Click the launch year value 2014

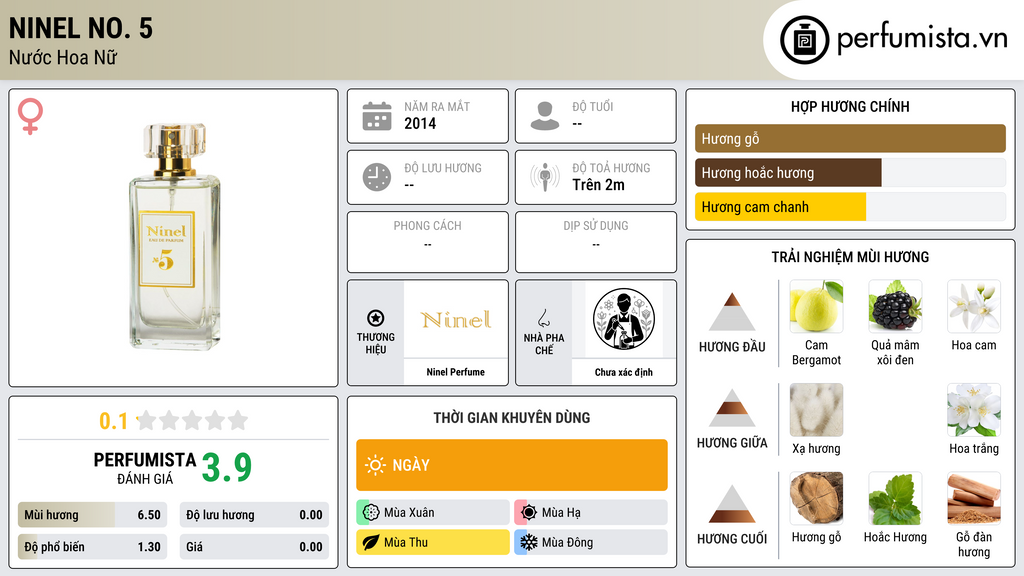[x=420, y=123]
